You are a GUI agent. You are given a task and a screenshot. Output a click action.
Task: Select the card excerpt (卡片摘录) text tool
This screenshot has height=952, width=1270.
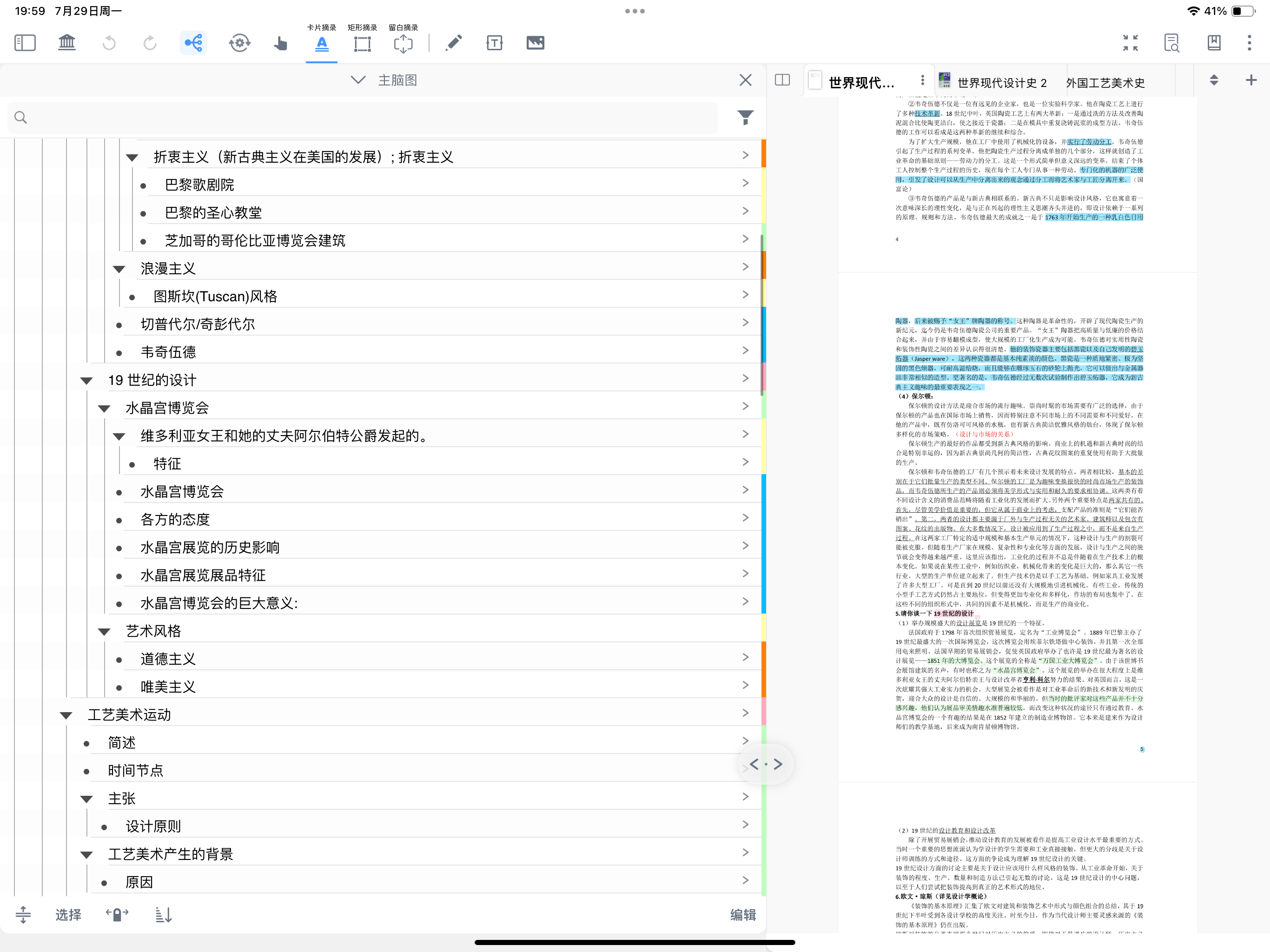pos(322,43)
